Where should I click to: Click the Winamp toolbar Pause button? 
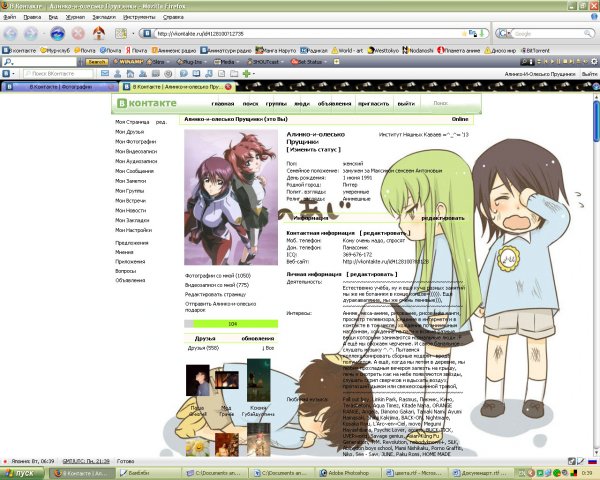[x=558, y=62]
